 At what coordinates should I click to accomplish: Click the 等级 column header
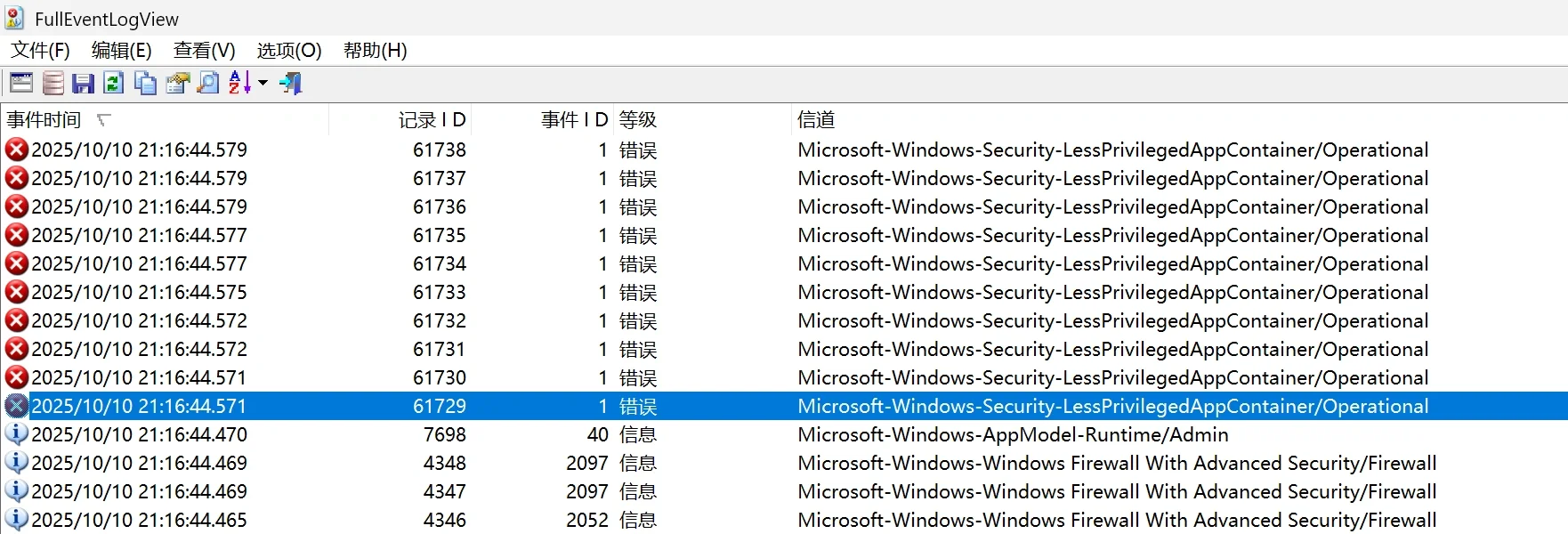click(x=638, y=120)
